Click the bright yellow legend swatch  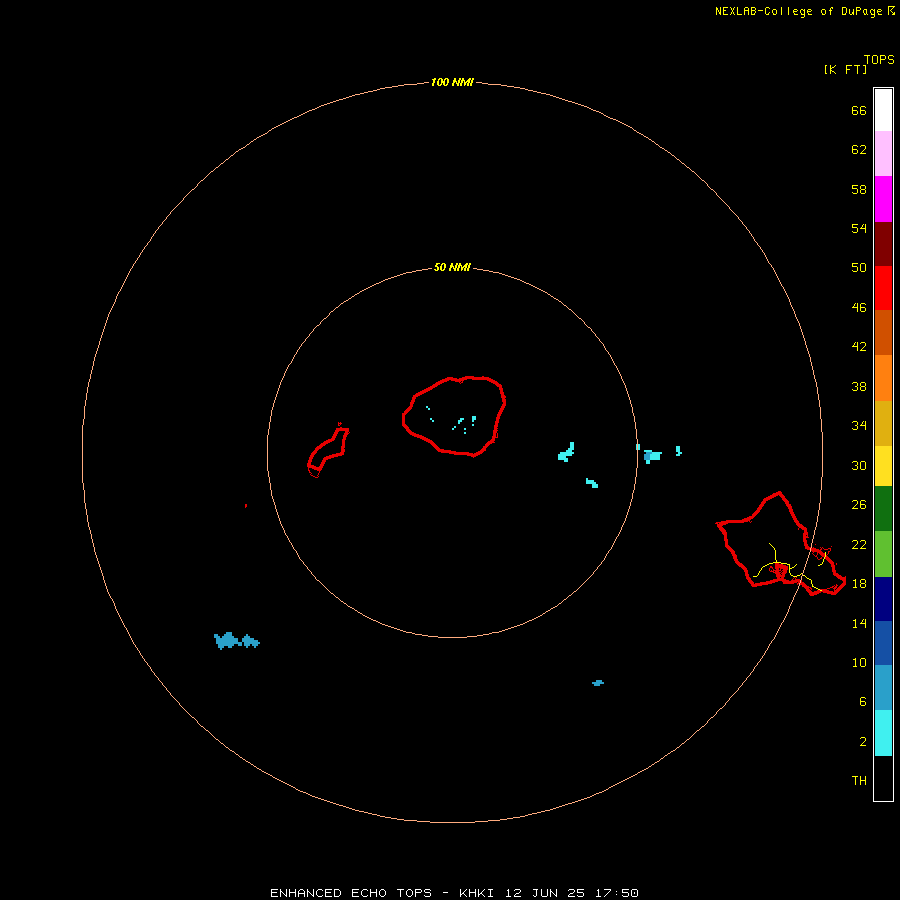pyautogui.click(x=883, y=466)
